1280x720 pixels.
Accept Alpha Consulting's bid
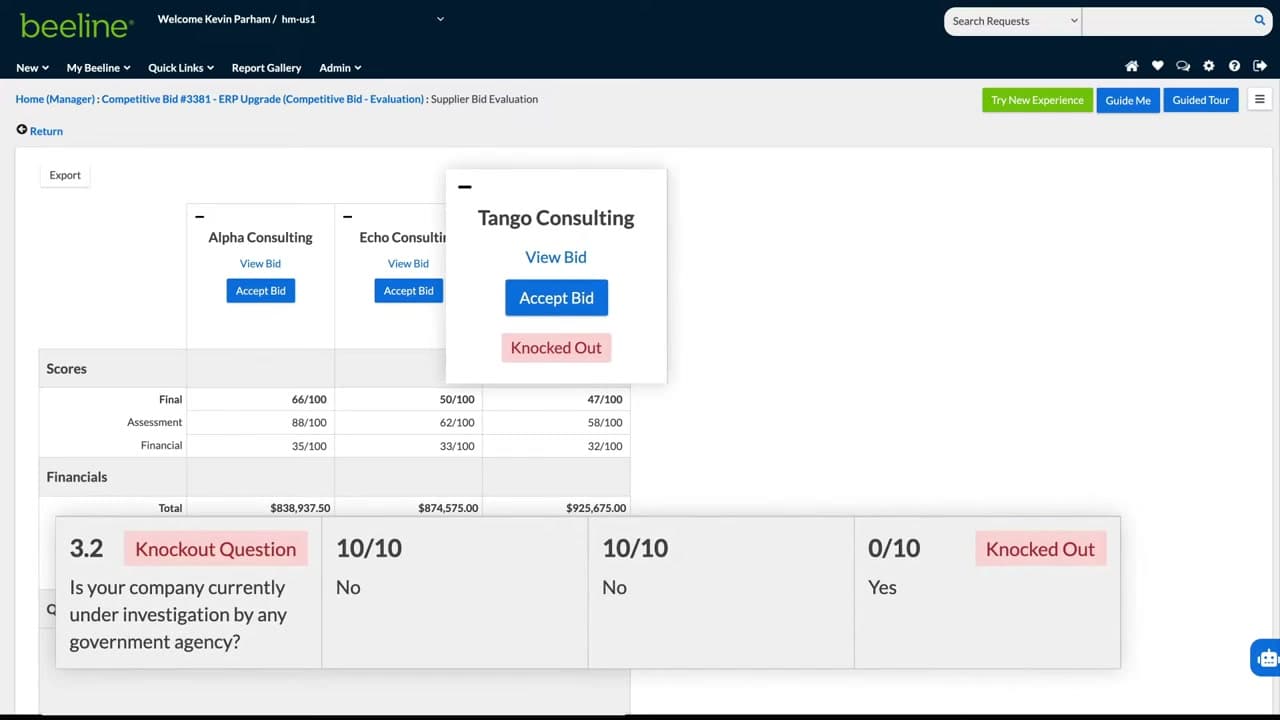pyautogui.click(x=261, y=291)
